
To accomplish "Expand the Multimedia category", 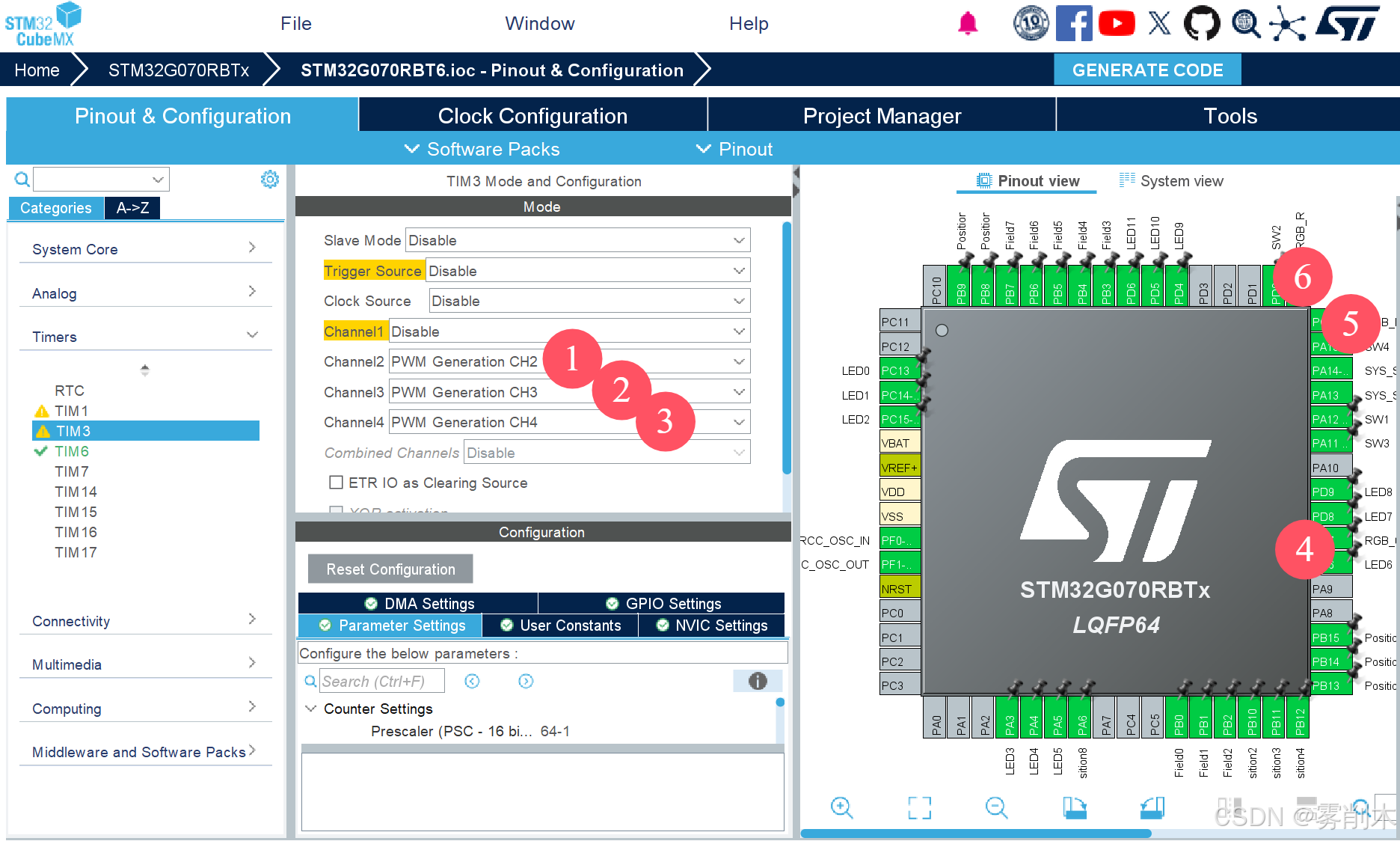I will [x=144, y=664].
